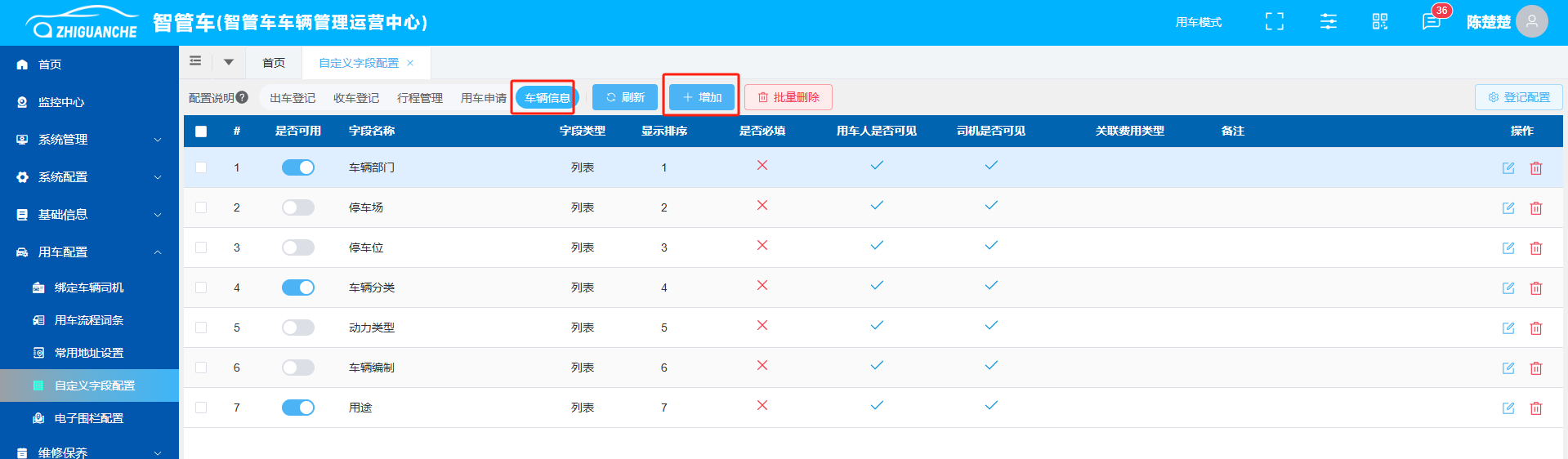1568x459 pixels.
Task: Open 电子围栏配置 in the sidebar
Action: 89,418
